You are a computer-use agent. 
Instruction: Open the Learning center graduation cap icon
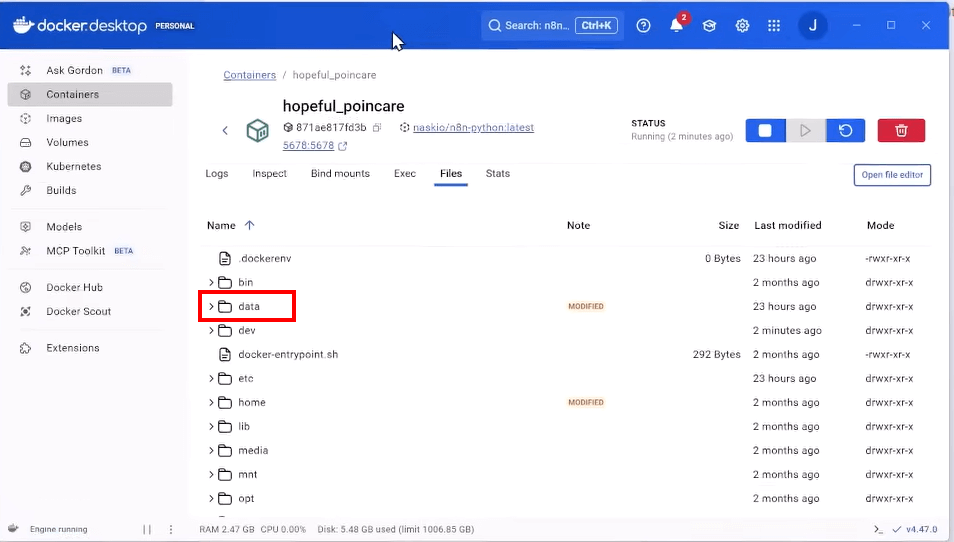click(x=709, y=26)
